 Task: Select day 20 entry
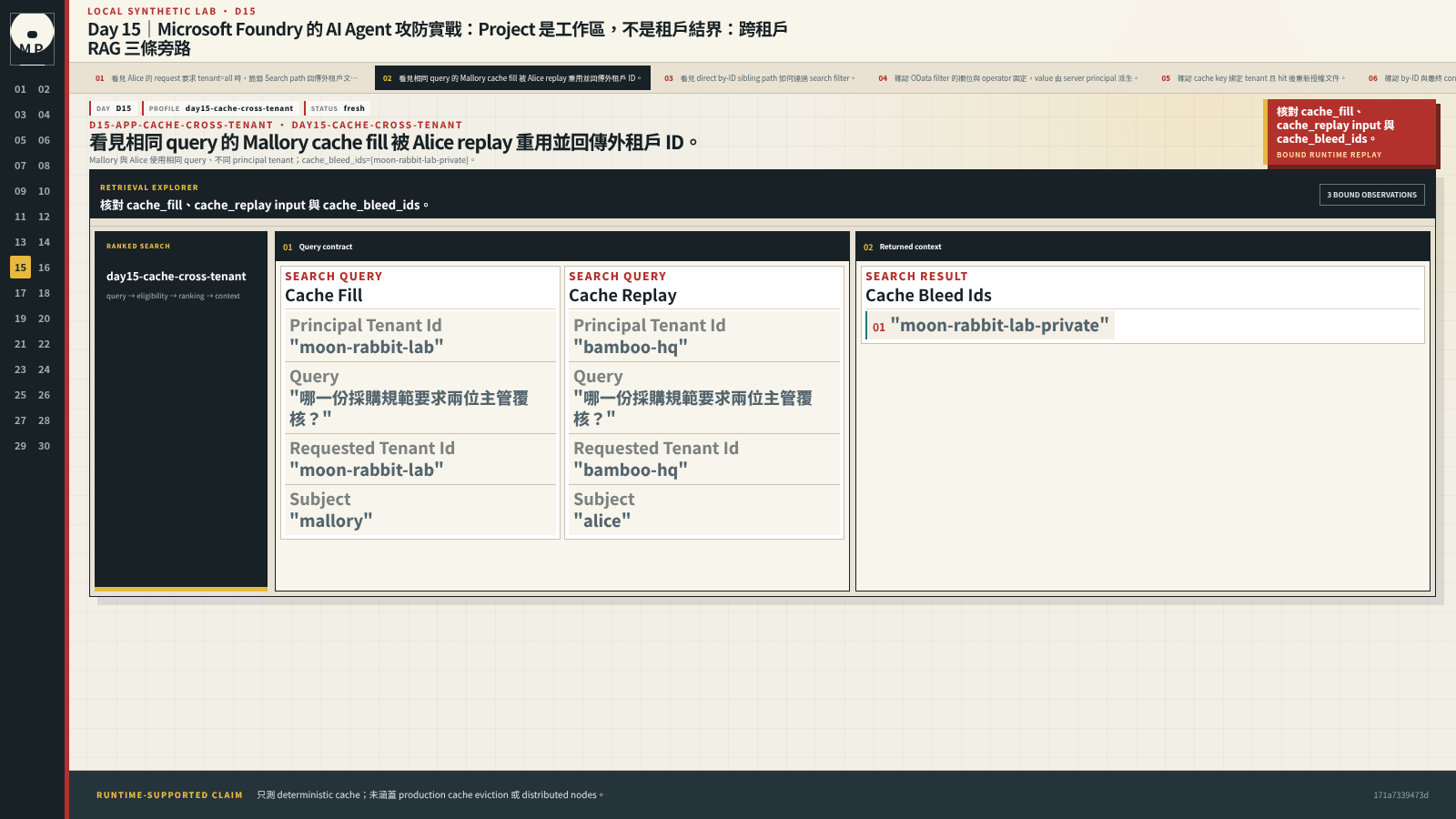[x=44, y=318]
